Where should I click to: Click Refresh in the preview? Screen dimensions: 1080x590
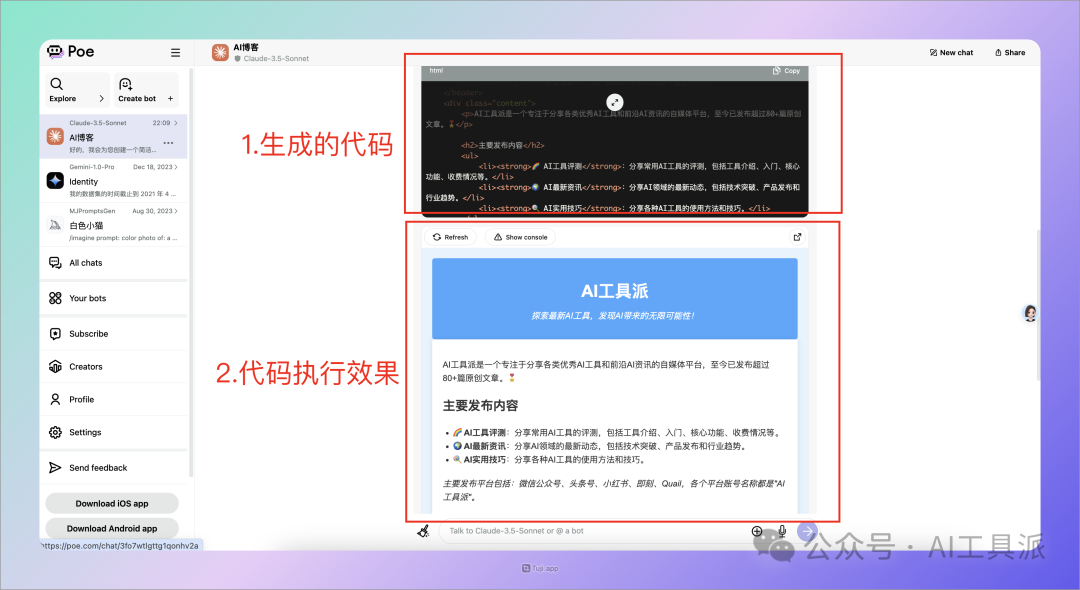(450, 237)
